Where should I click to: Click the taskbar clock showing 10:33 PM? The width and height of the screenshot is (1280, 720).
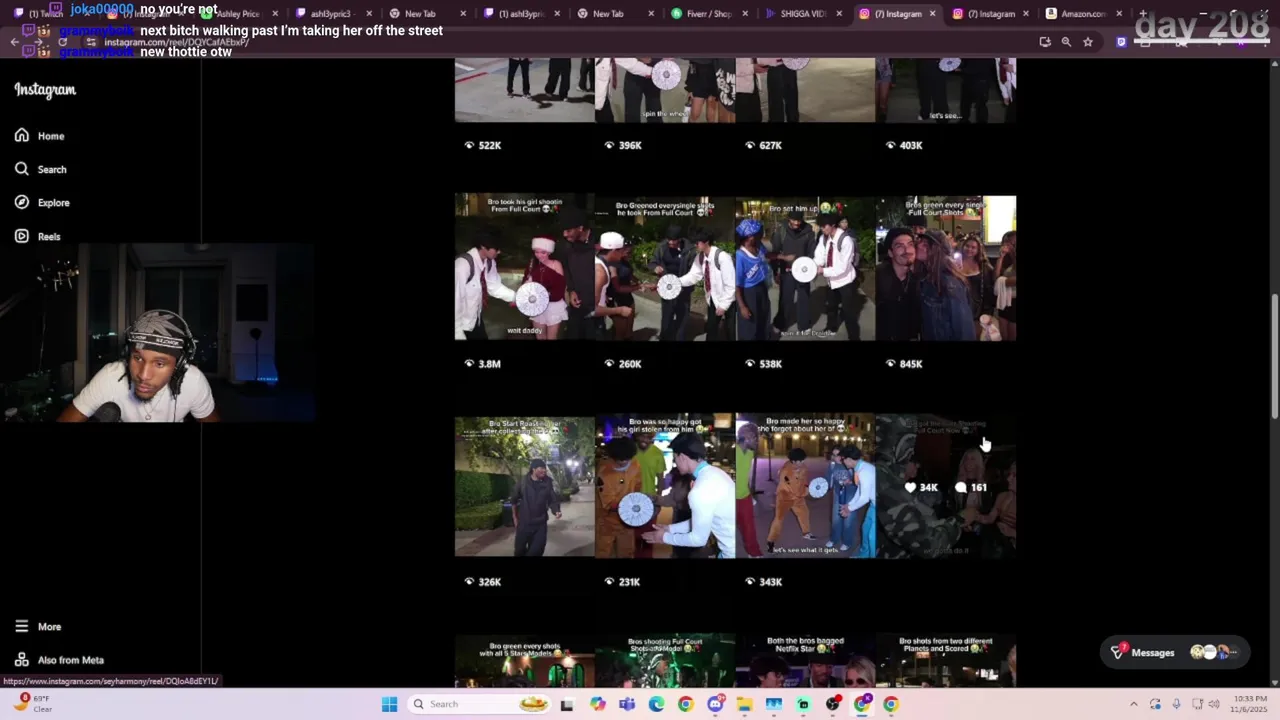pos(1250,704)
